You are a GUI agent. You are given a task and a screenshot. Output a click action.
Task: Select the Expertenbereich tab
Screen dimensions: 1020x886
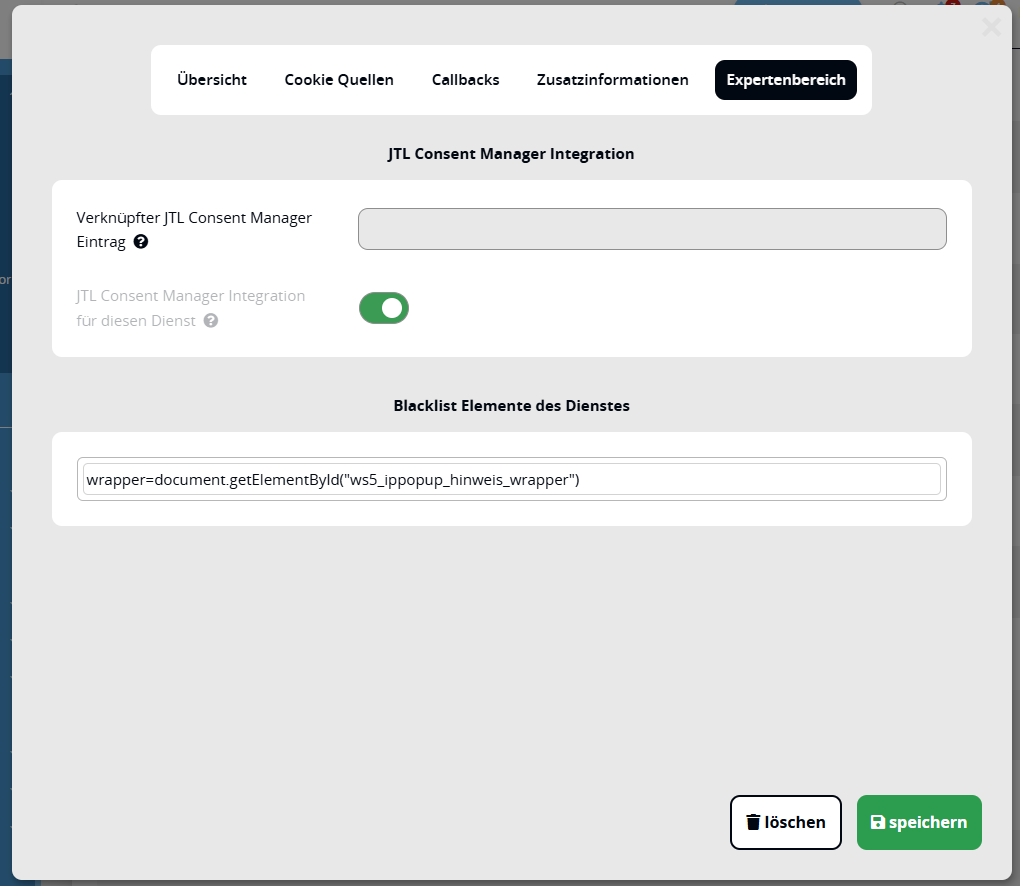(785, 80)
